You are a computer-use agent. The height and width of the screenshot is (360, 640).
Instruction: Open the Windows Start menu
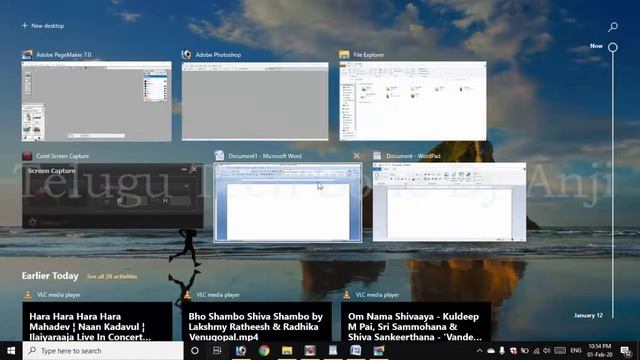11,351
